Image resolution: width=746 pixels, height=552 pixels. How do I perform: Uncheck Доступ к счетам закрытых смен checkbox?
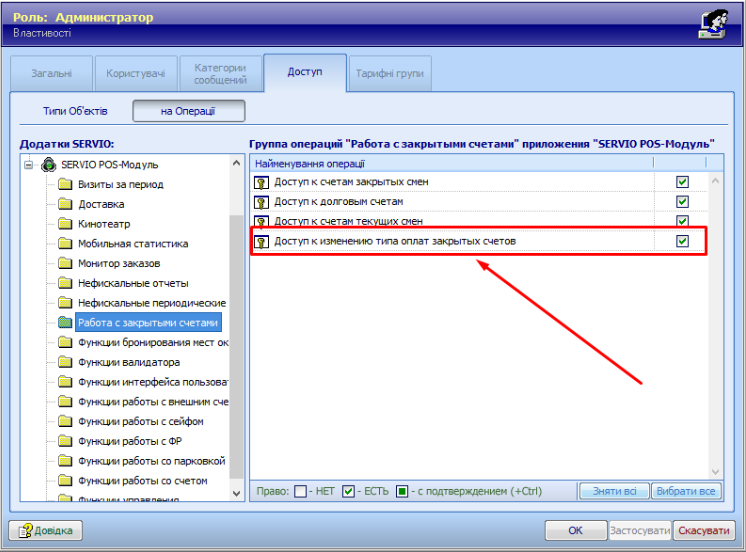coord(683,182)
